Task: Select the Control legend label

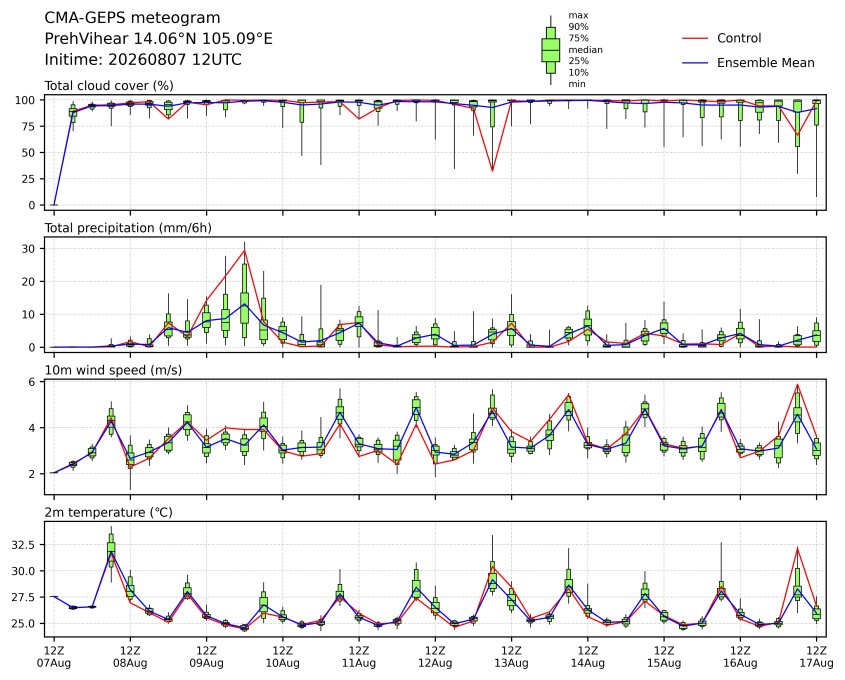Action: pyautogui.click(x=739, y=38)
